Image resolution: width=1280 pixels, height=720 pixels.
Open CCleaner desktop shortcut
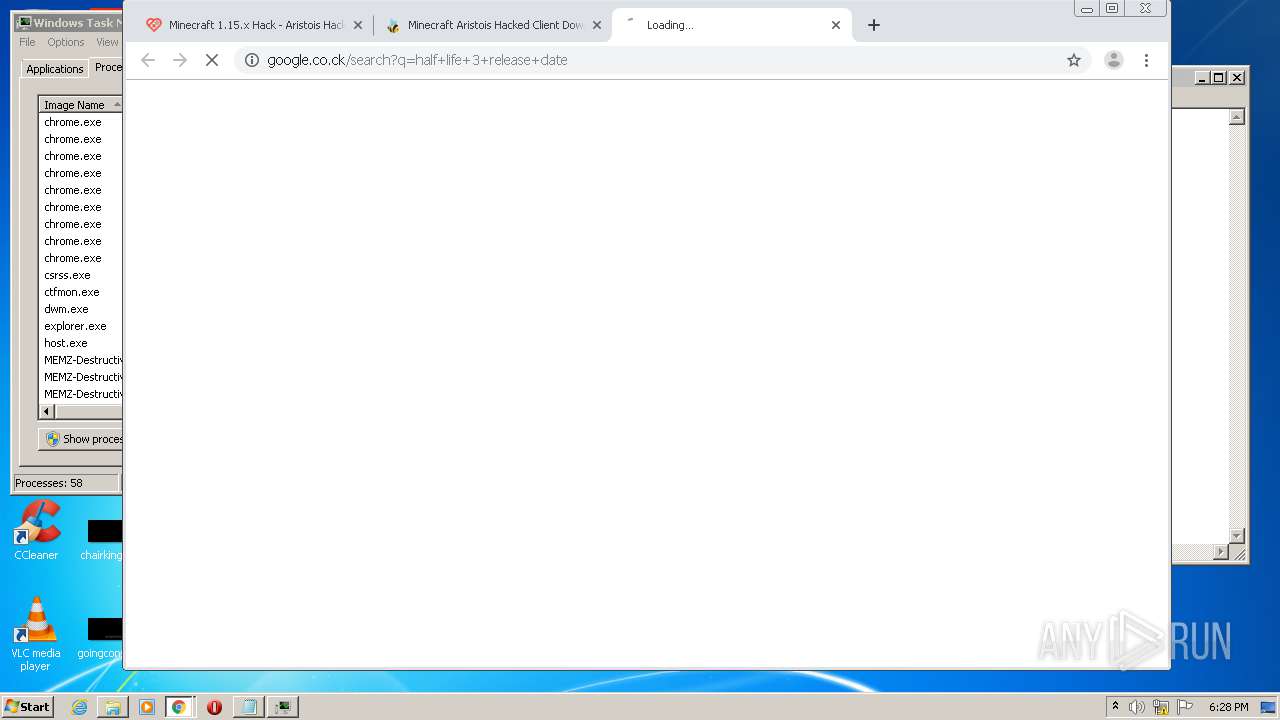36,531
